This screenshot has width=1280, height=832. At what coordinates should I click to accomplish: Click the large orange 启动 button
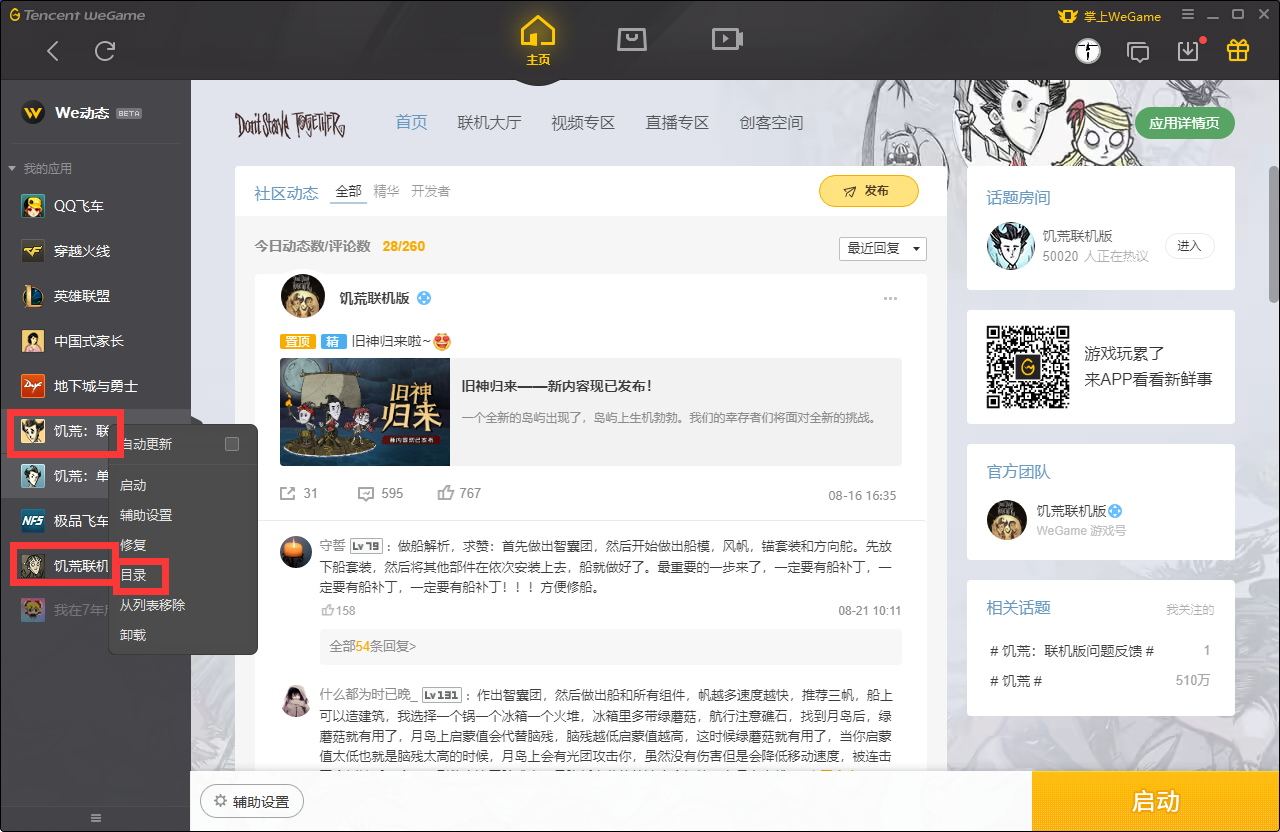[1156, 801]
